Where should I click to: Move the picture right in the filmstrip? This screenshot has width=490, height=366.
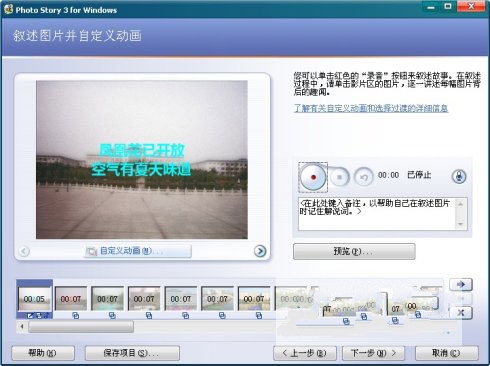[461, 284]
